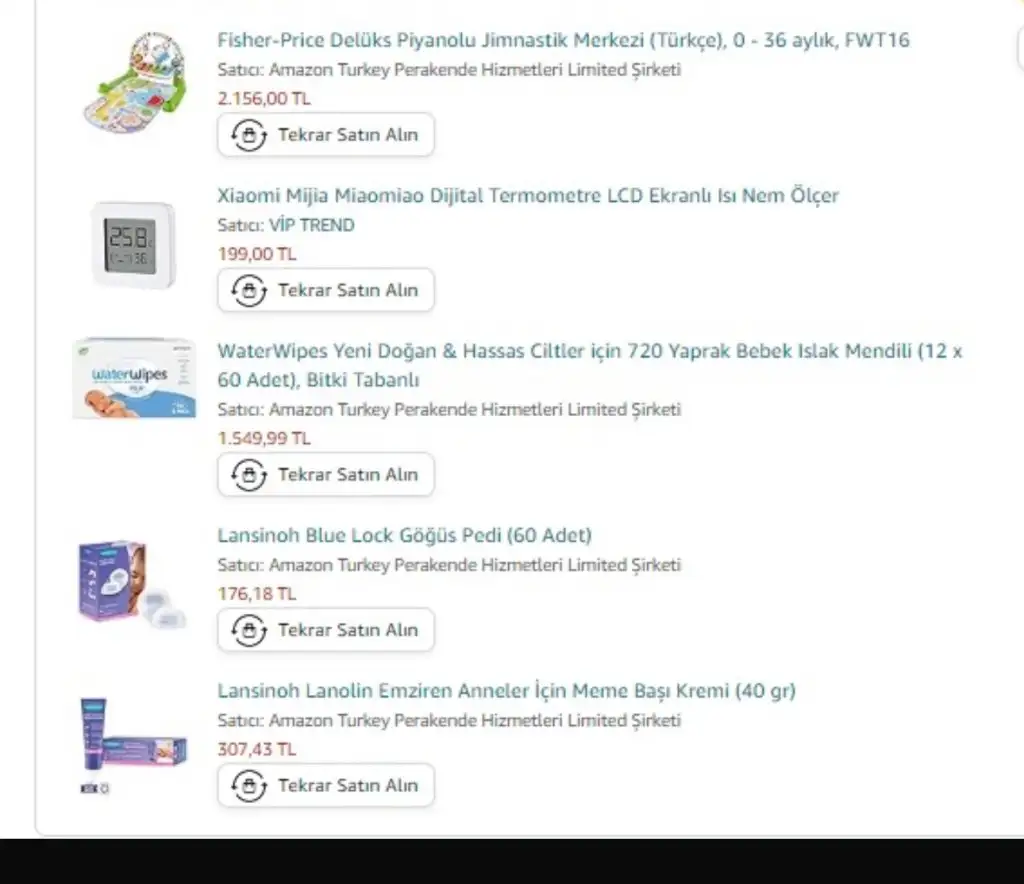Open WaterWipes Yeni Doğan product title

click(x=589, y=352)
